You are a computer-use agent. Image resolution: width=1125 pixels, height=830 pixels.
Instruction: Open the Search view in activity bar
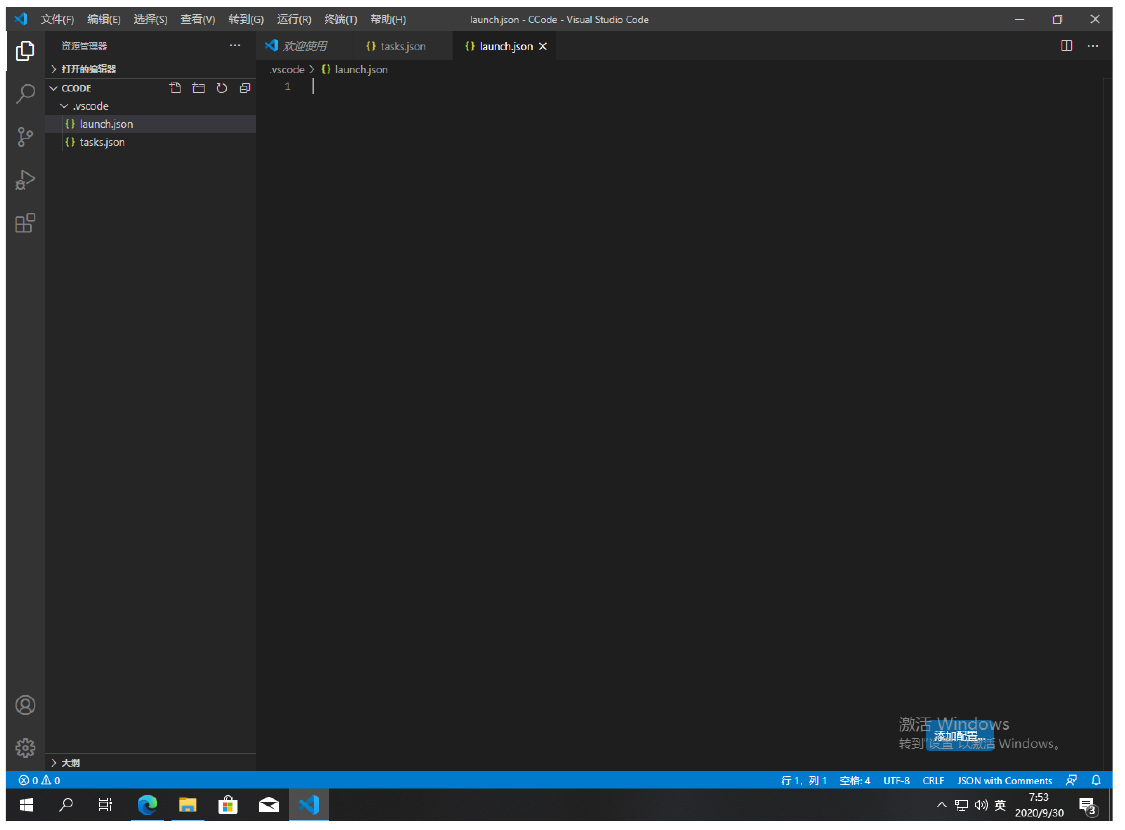pyautogui.click(x=25, y=94)
